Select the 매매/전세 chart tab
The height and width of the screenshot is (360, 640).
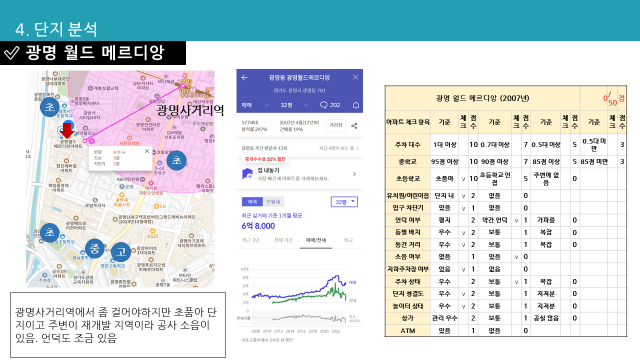(316, 240)
